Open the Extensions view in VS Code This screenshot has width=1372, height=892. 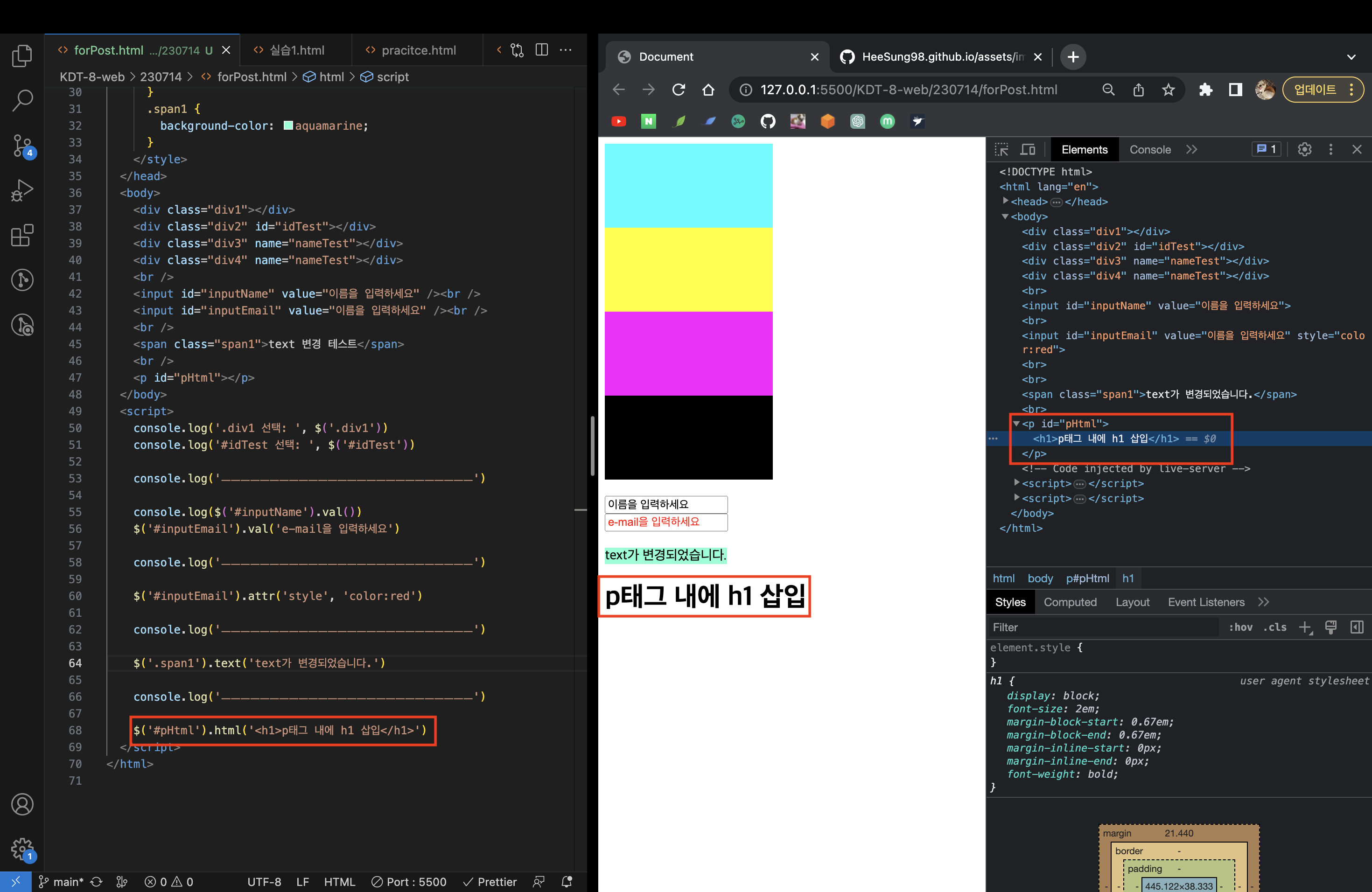tap(22, 235)
